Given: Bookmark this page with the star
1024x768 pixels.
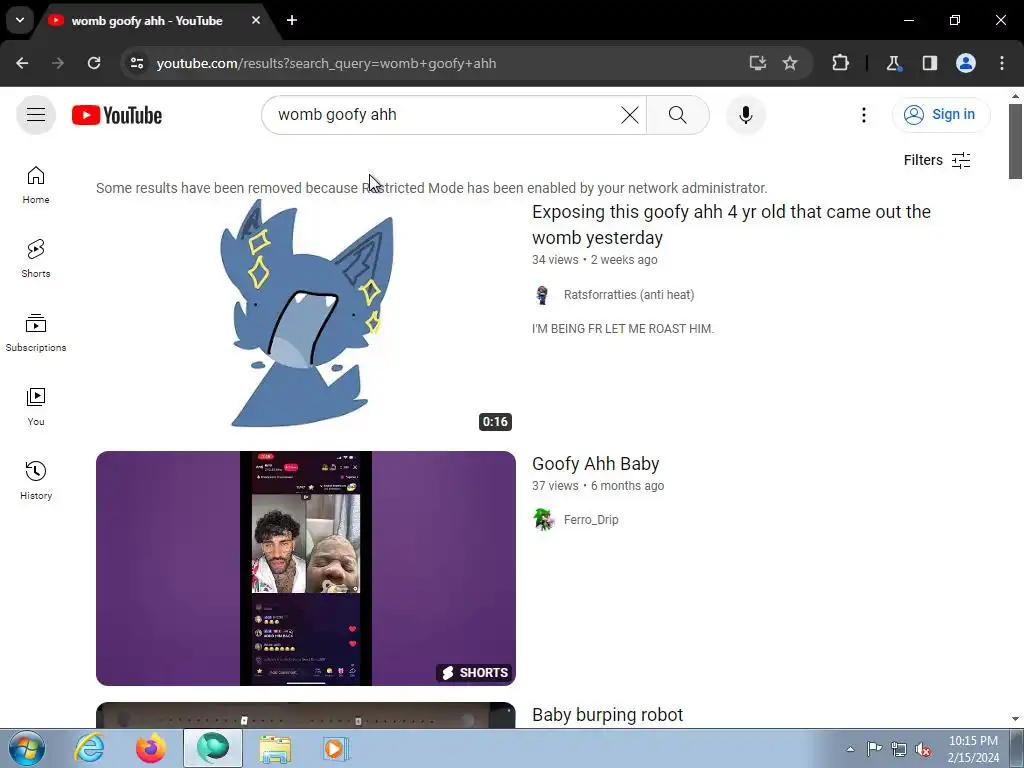Looking at the screenshot, I should point(790,63).
